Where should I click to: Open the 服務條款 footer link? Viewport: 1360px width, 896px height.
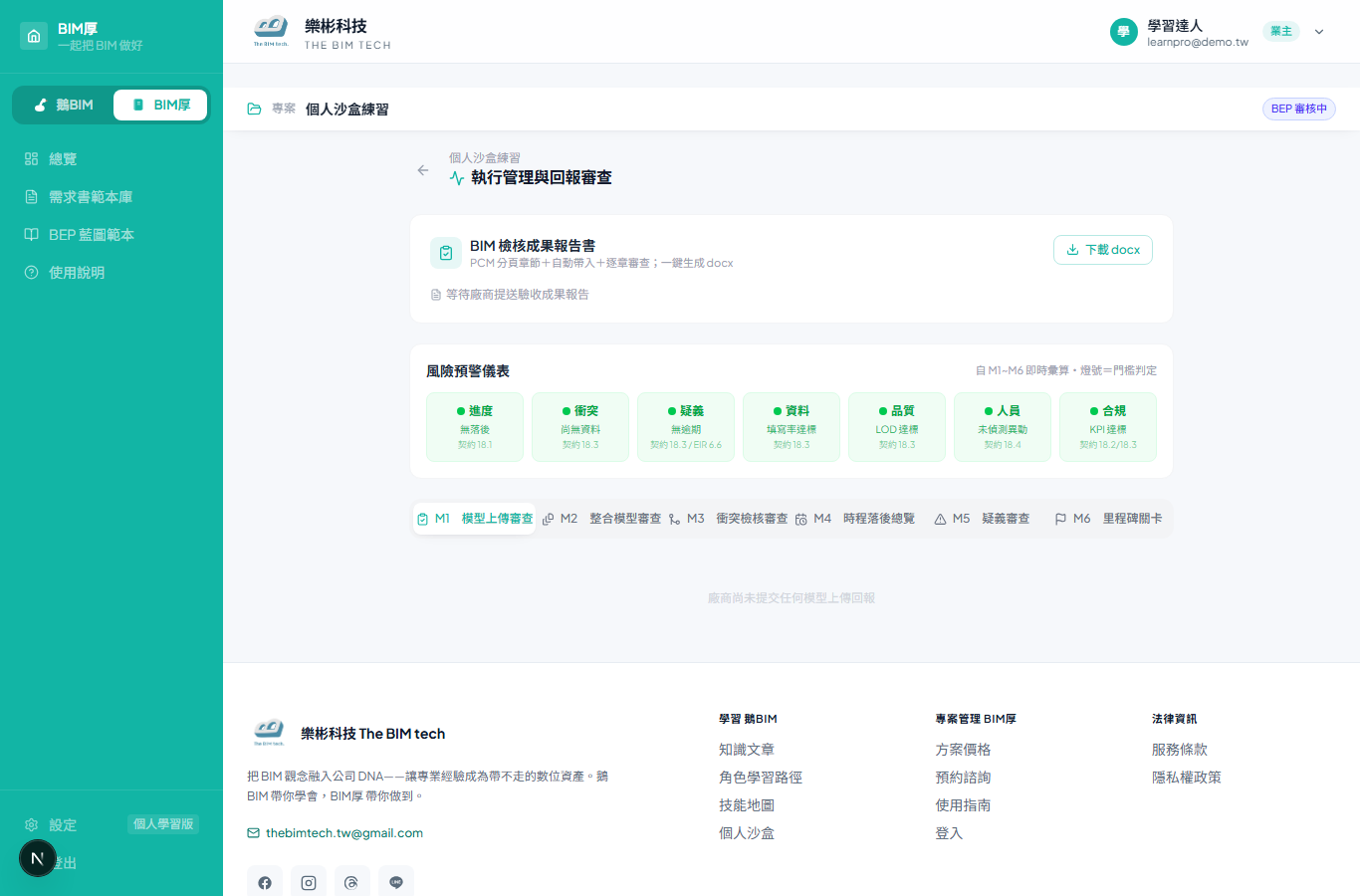(x=1180, y=750)
